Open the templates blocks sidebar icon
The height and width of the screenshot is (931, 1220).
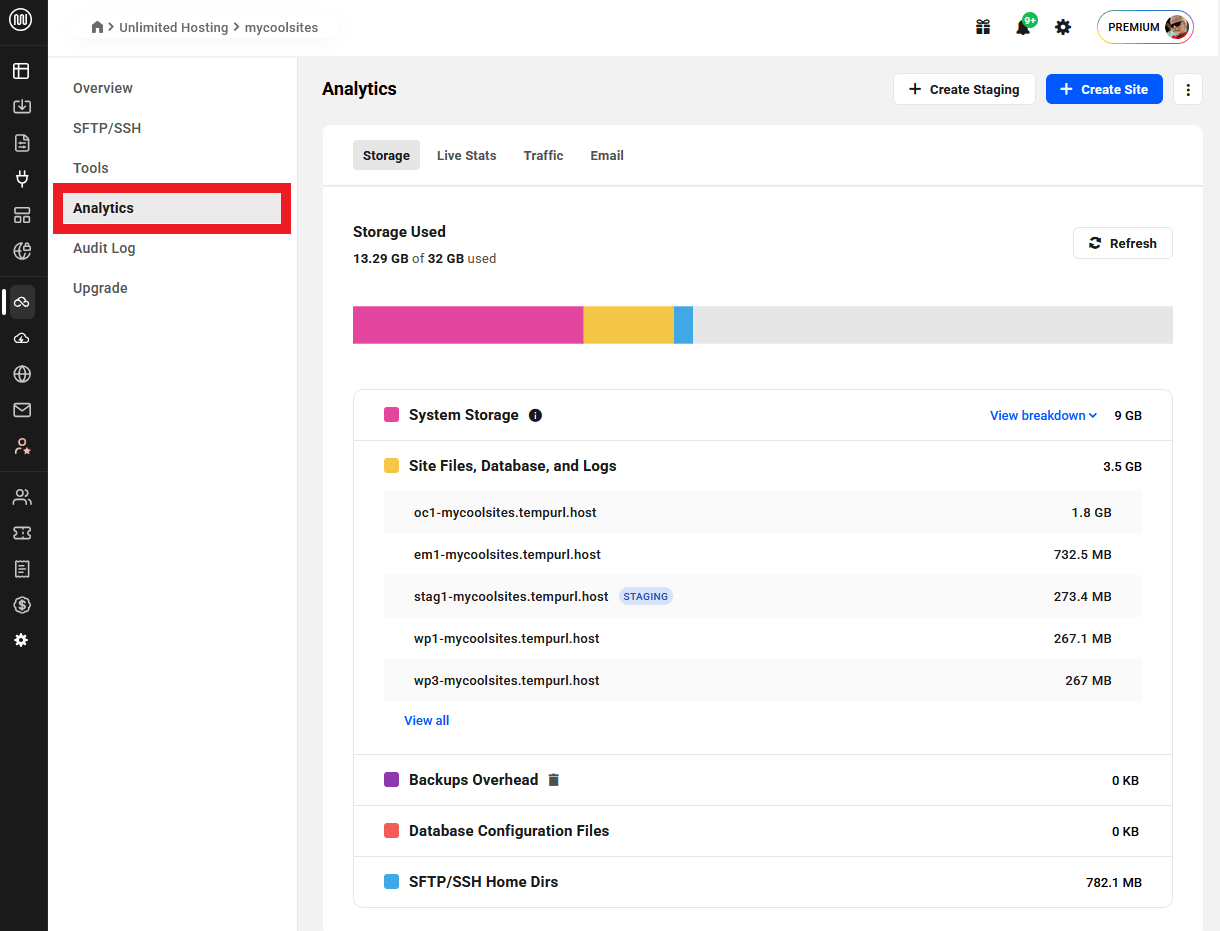22,215
